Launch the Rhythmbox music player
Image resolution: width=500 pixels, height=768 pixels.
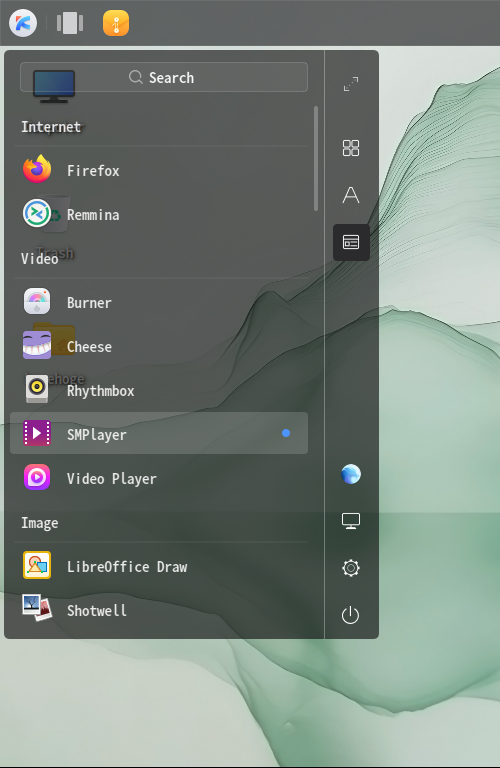click(x=159, y=391)
